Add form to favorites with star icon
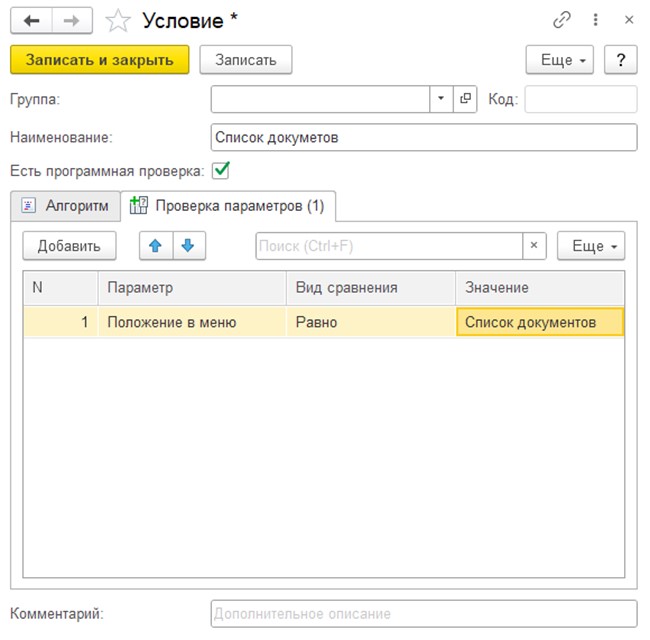 coord(118,21)
